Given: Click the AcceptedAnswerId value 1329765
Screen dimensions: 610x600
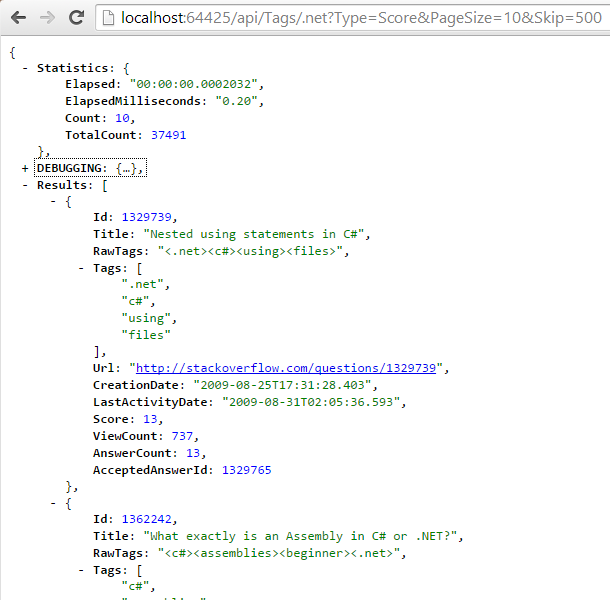Looking at the screenshot, I should tap(247, 470).
